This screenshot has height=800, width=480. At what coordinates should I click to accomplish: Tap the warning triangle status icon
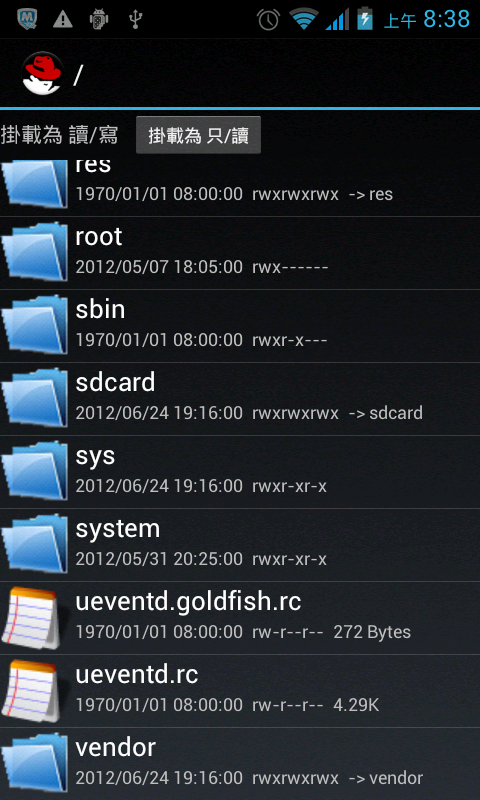pyautogui.click(x=63, y=19)
